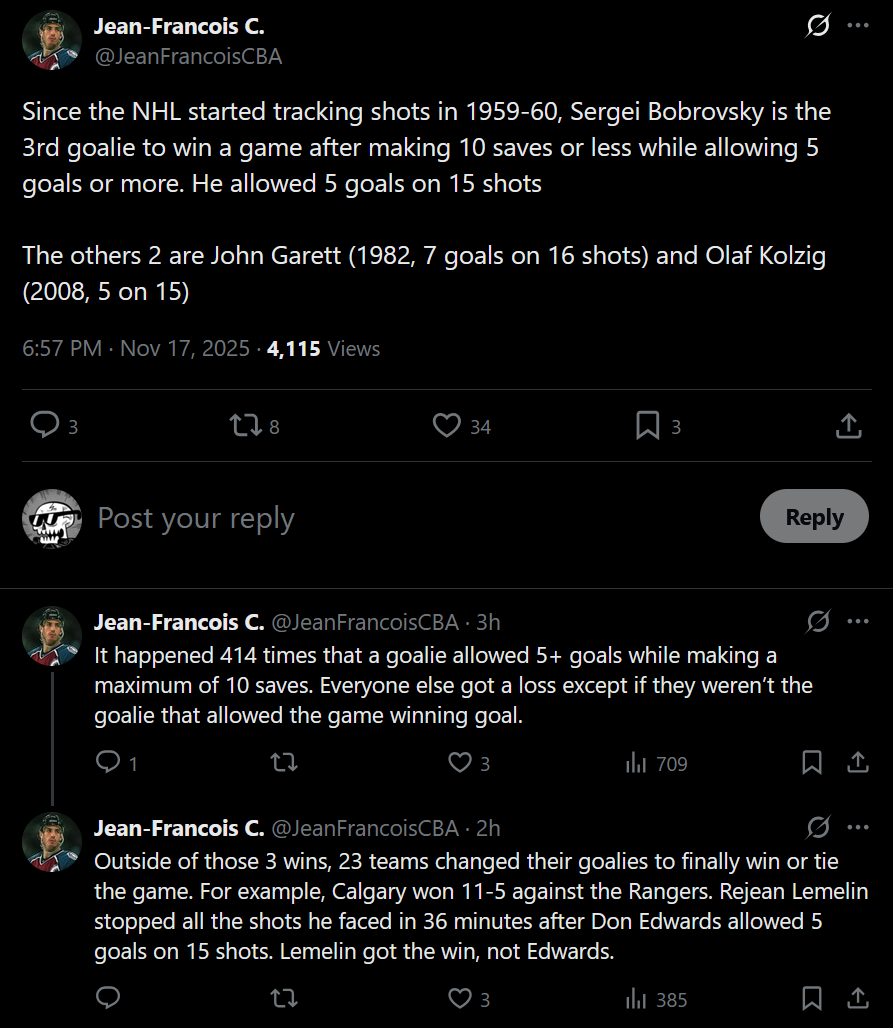Open more options on the 2h reply
The width and height of the screenshot is (893, 1028).
(858, 828)
